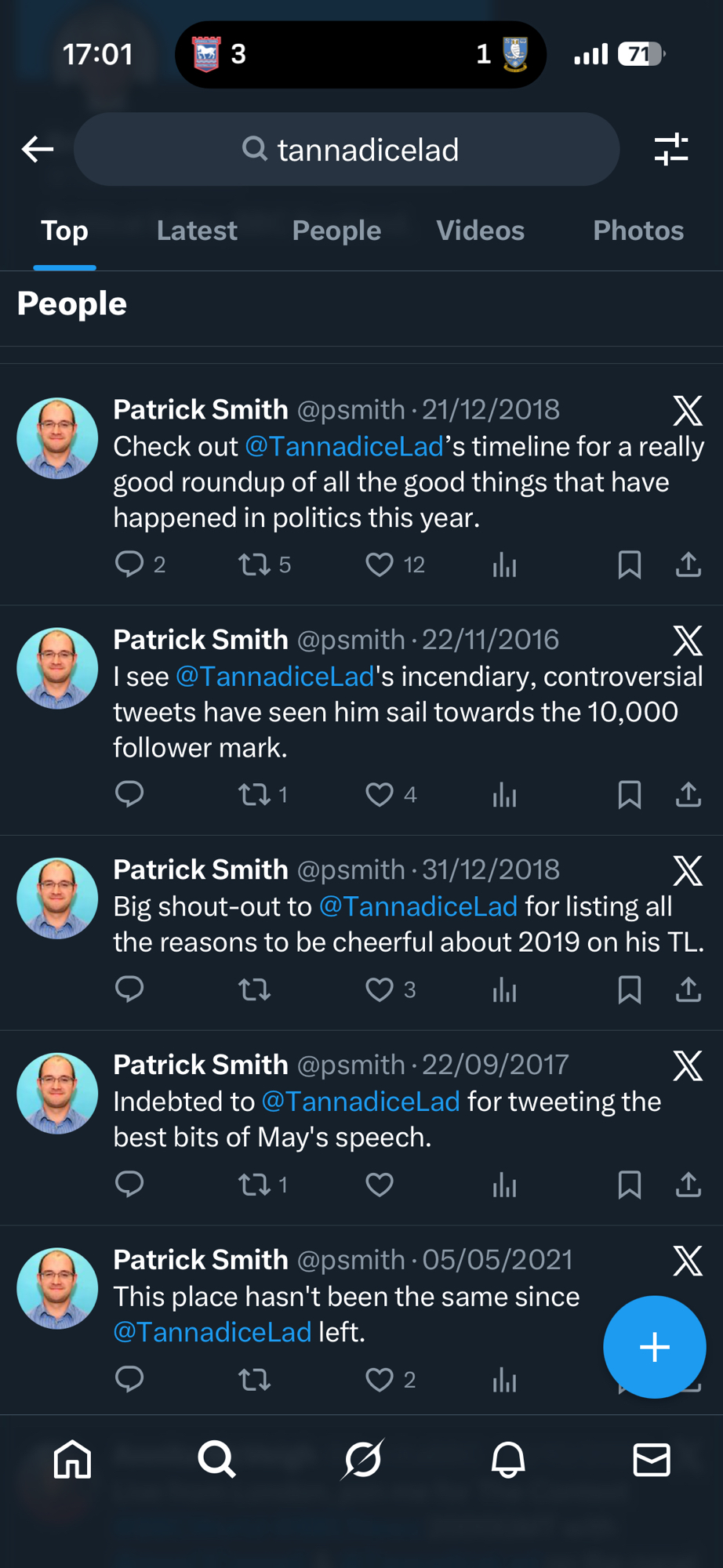Open the Grok tab icon
723x1568 pixels.
(362, 1460)
